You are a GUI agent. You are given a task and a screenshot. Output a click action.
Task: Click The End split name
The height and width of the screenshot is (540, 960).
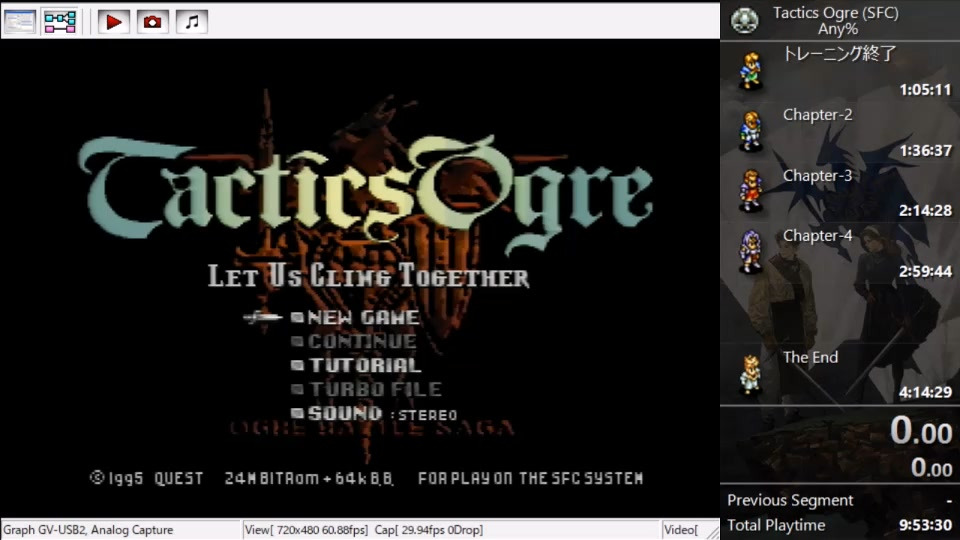coord(811,357)
